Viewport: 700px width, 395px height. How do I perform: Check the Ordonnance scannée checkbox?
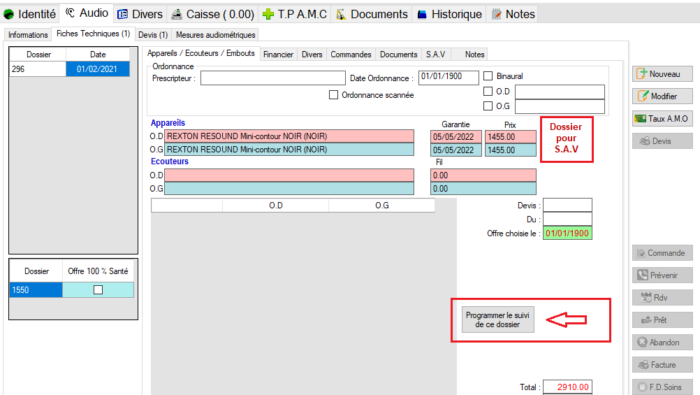[333, 95]
